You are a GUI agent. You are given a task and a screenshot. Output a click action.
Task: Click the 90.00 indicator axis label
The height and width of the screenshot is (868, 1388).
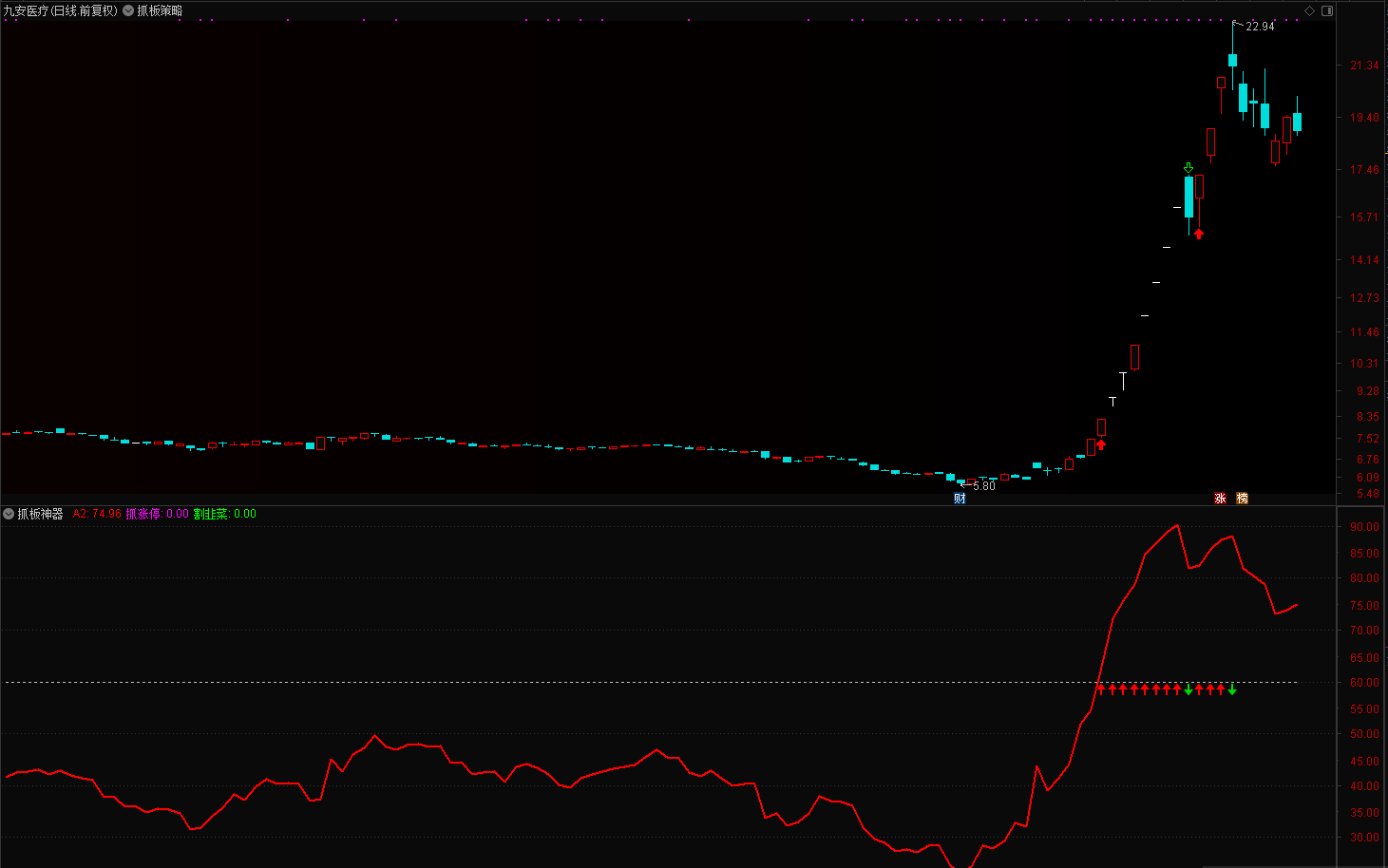[x=1365, y=527]
